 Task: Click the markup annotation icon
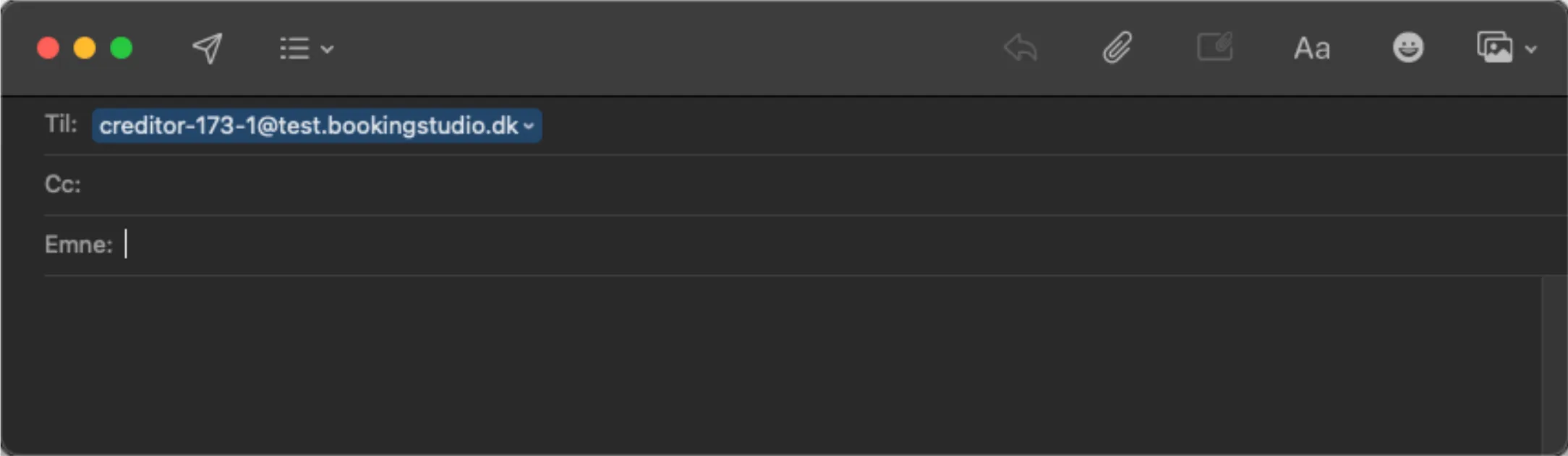click(x=1215, y=48)
